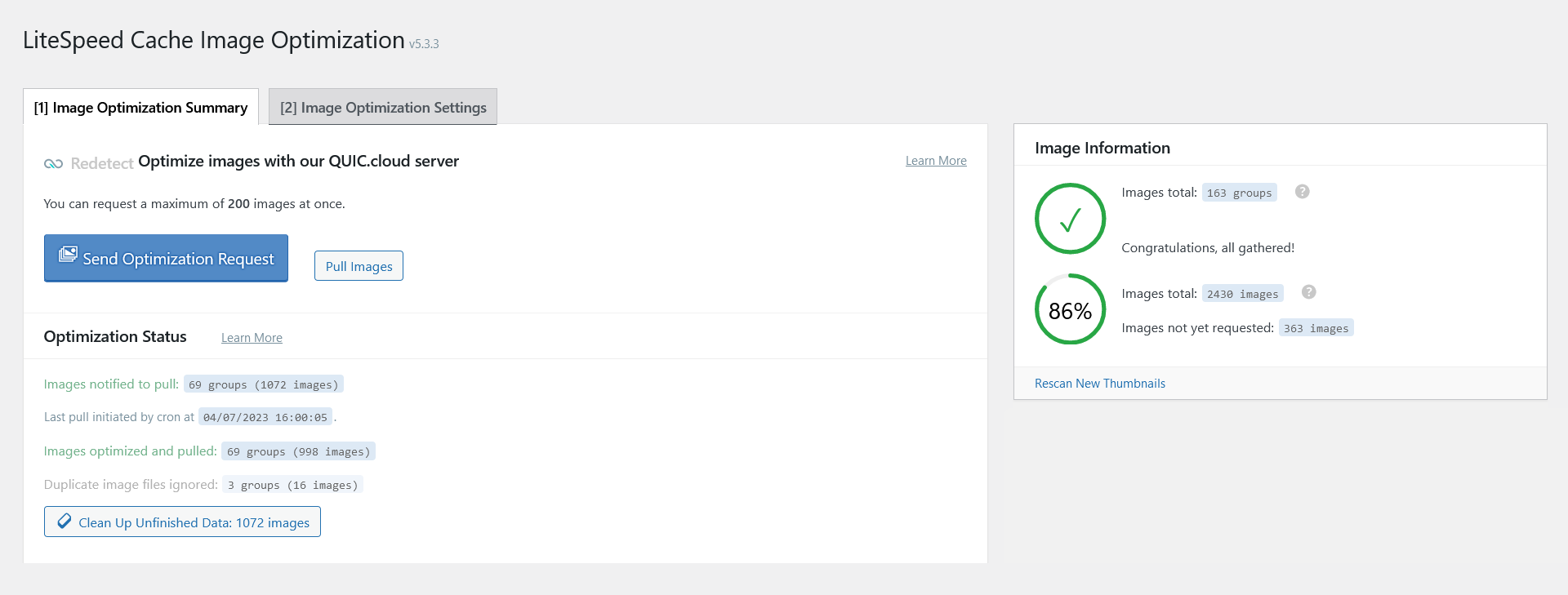1568x595 pixels.
Task: Click 'Images optimized and pulled:' label
Action: pos(130,451)
